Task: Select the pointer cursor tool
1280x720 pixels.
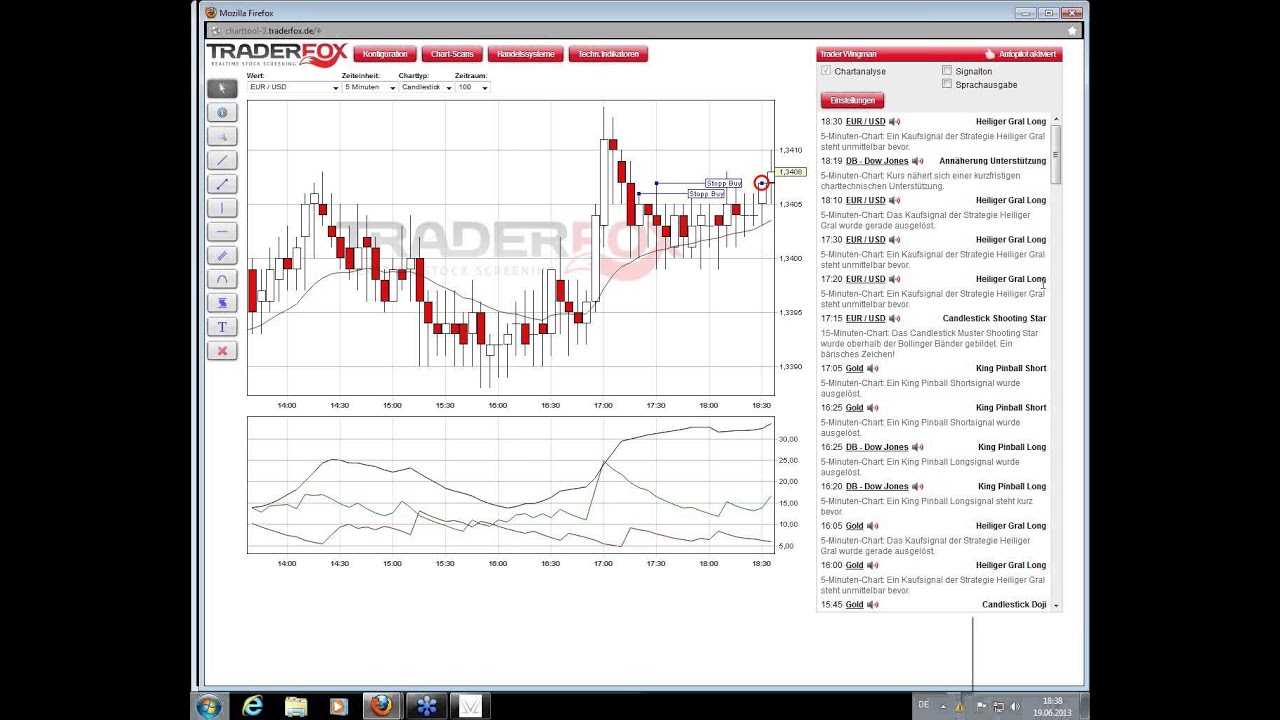Action: click(x=222, y=88)
